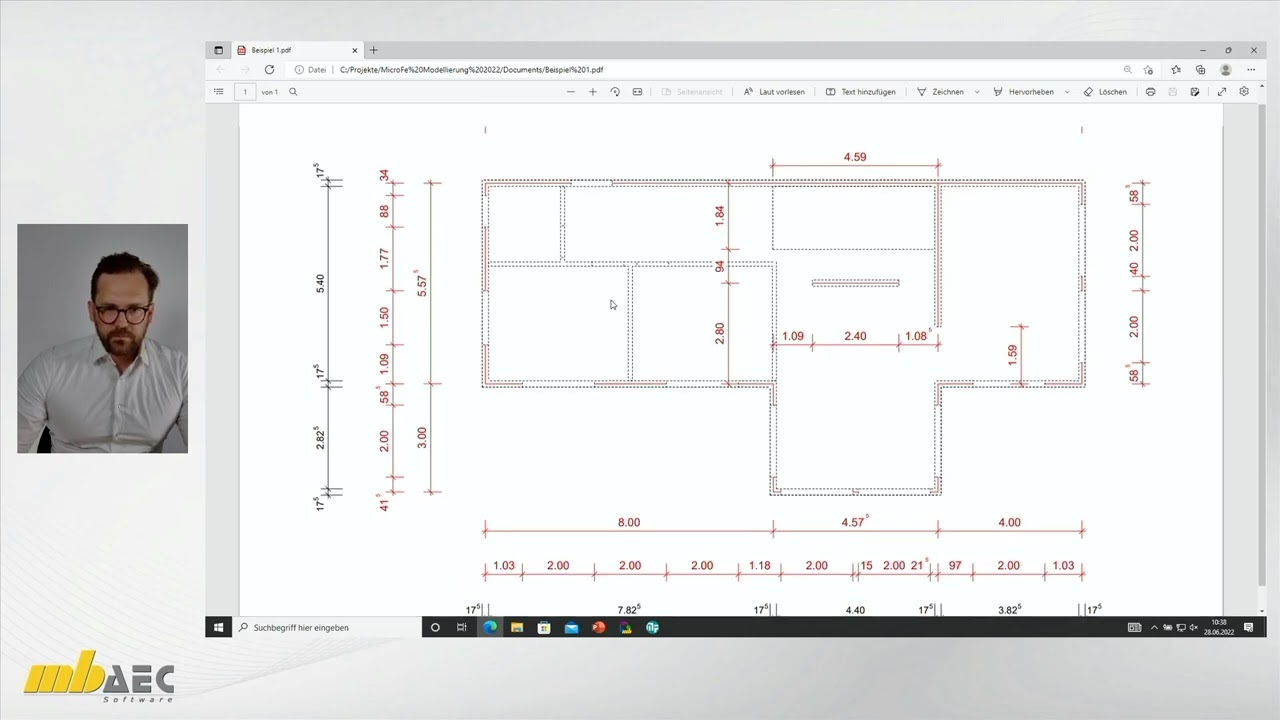Select the Löschen eraser tool
The width and height of the screenshot is (1280, 720).
tap(1105, 91)
